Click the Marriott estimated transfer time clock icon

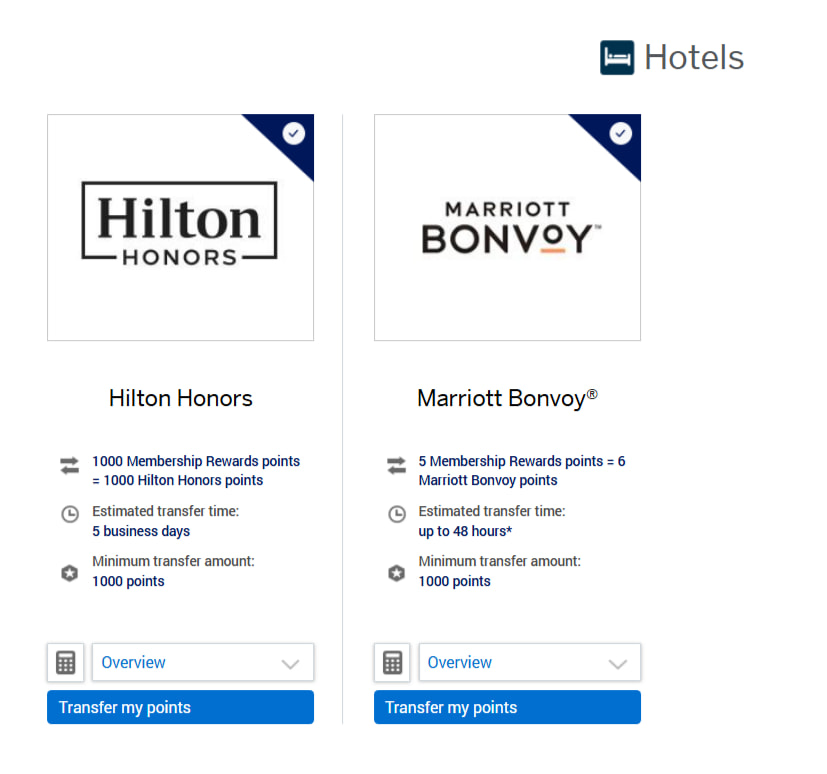coord(397,514)
